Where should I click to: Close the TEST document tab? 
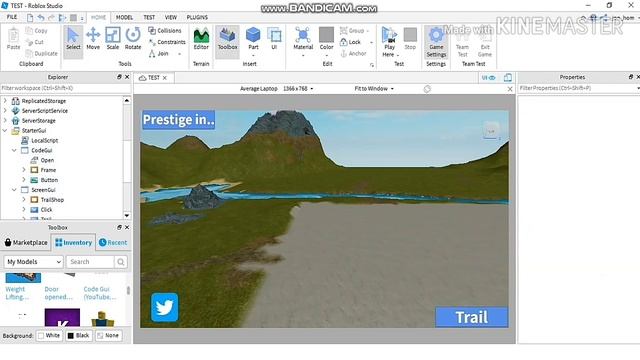coord(165,78)
